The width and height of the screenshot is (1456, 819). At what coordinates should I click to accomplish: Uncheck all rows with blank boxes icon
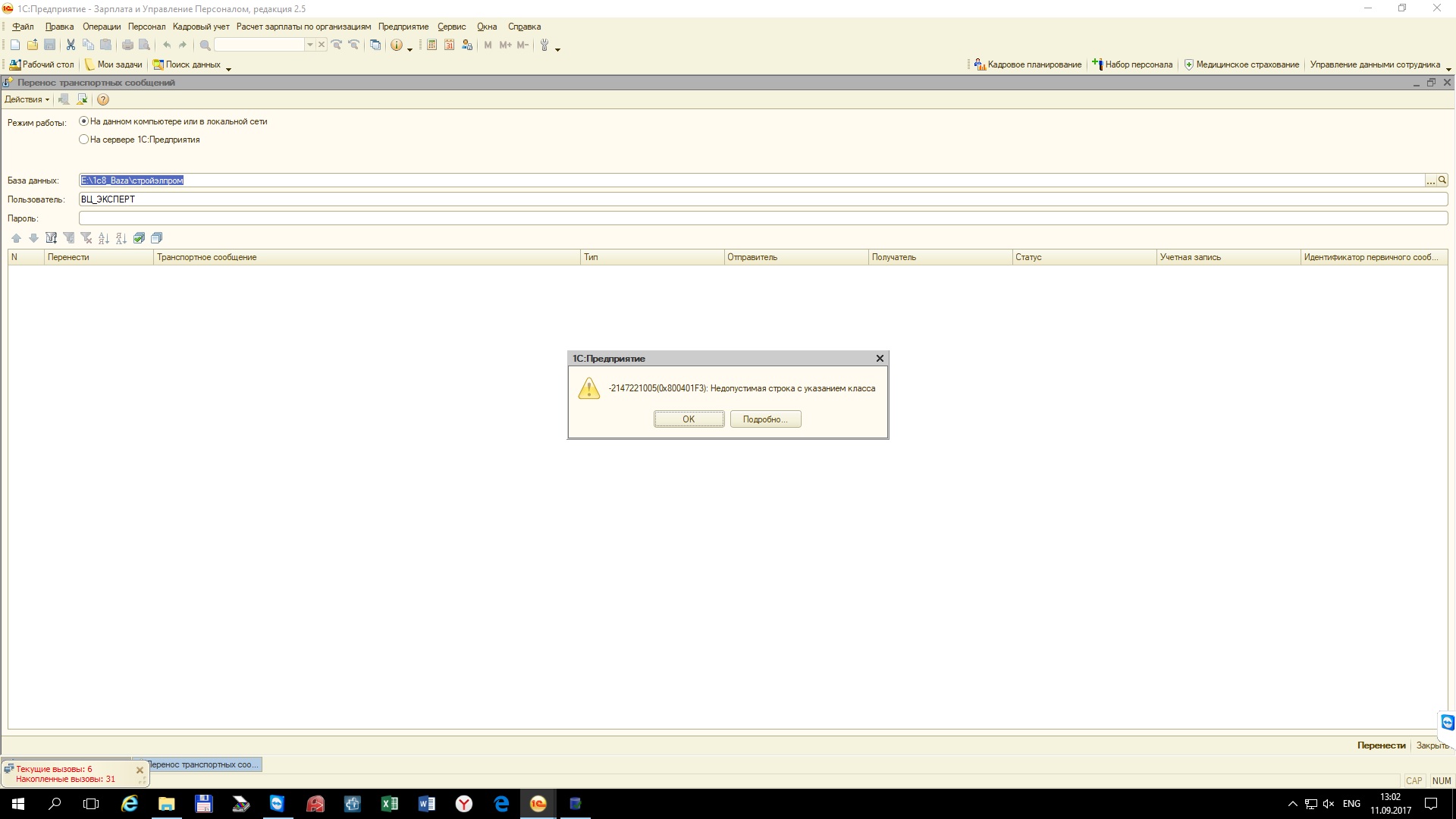pos(157,238)
